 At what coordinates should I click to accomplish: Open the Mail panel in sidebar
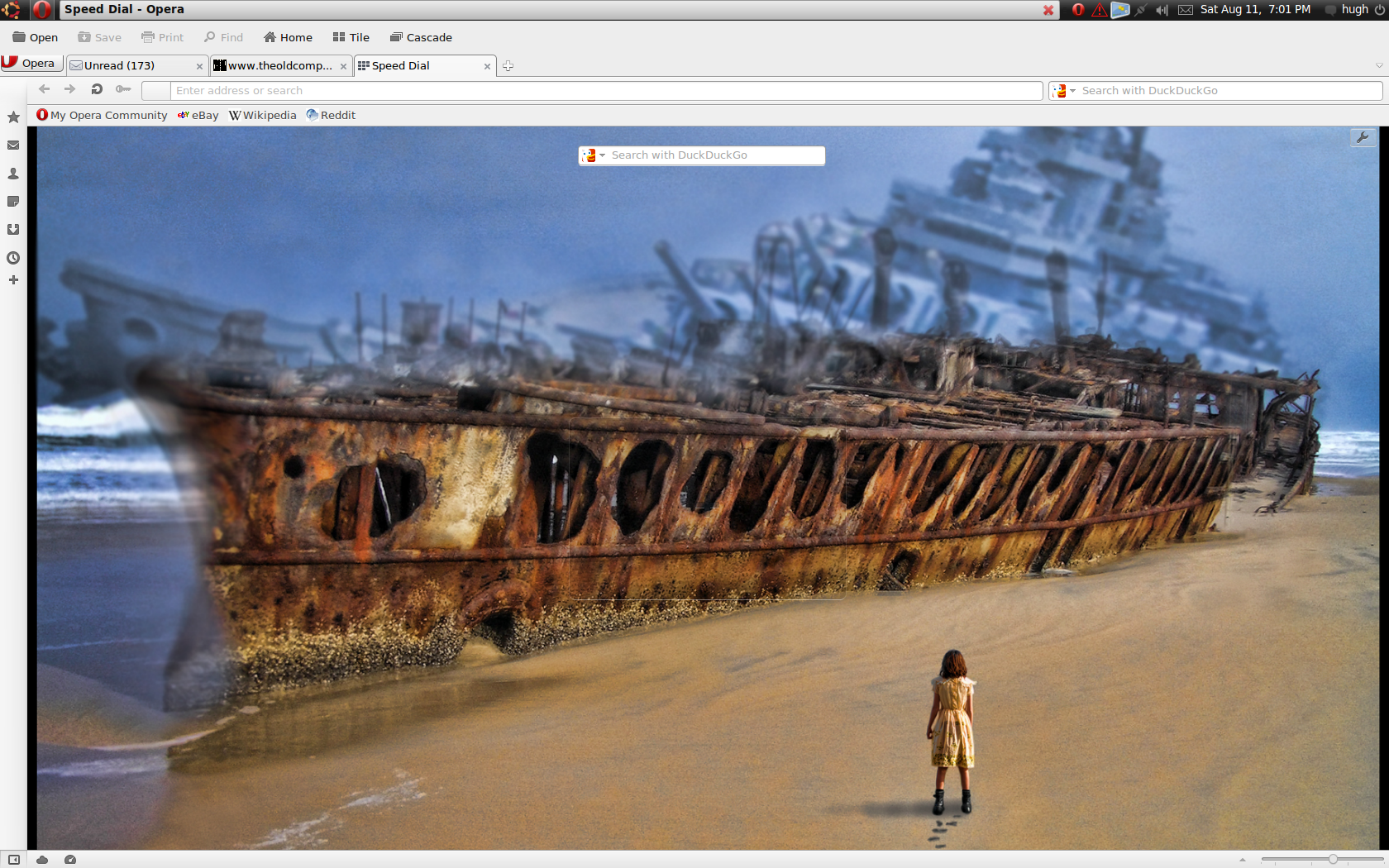[x=13, y=145]
